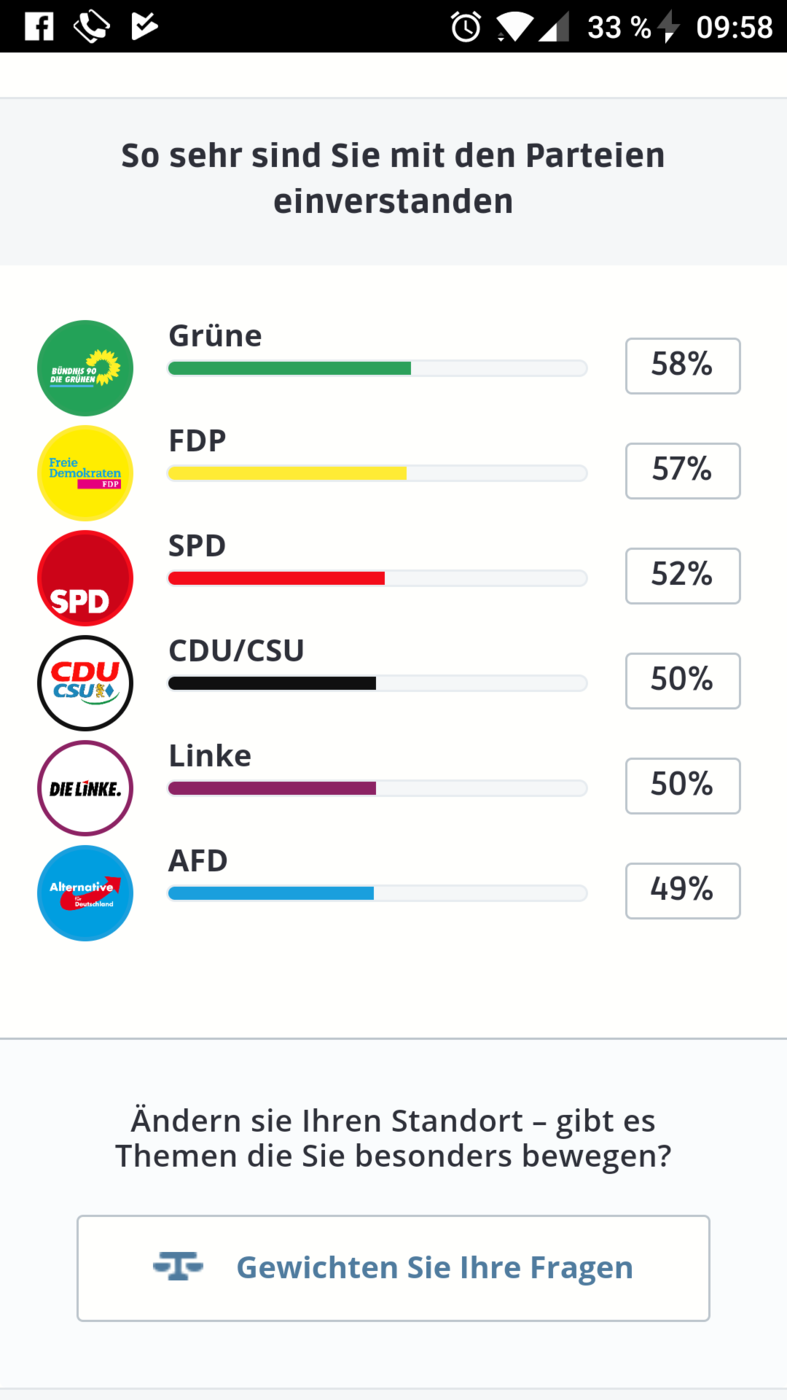
Task: Click the scales icon on weighting button
Action: pos(178,1267)
